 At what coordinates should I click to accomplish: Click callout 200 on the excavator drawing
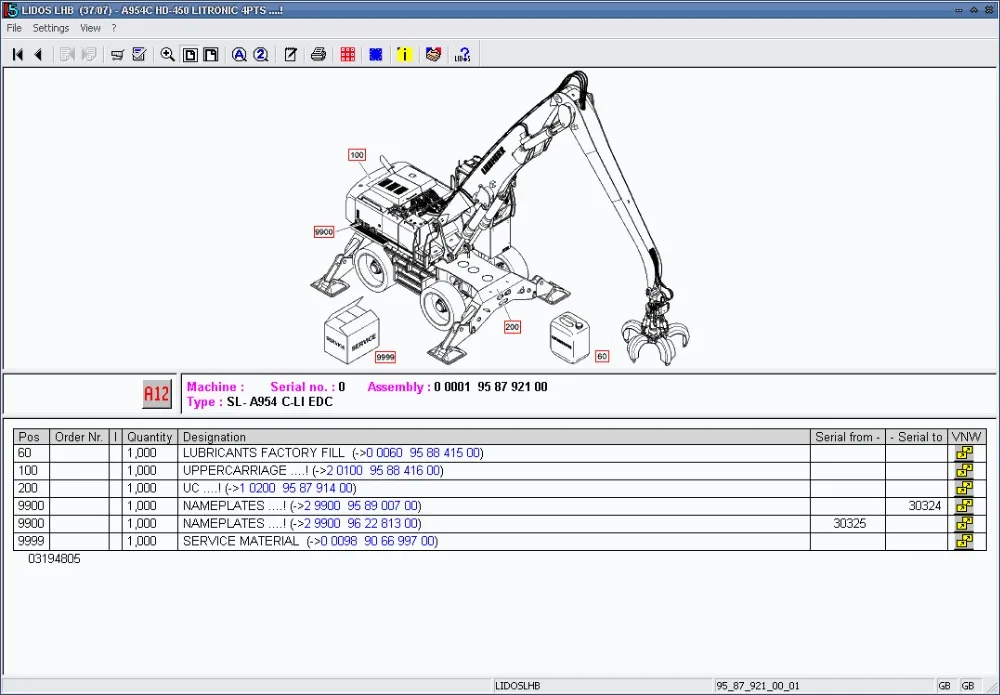pos(512,327)
